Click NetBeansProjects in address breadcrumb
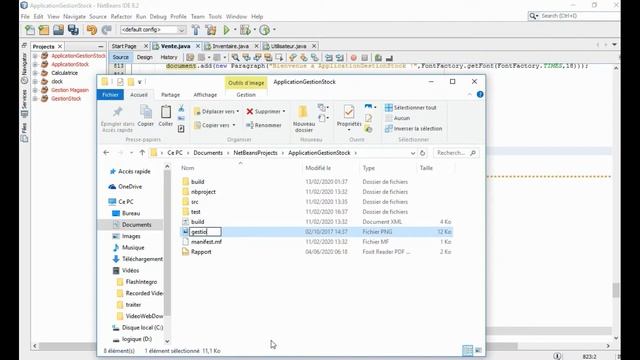Viewport: 640px width, 360px height. pos(255,153)
